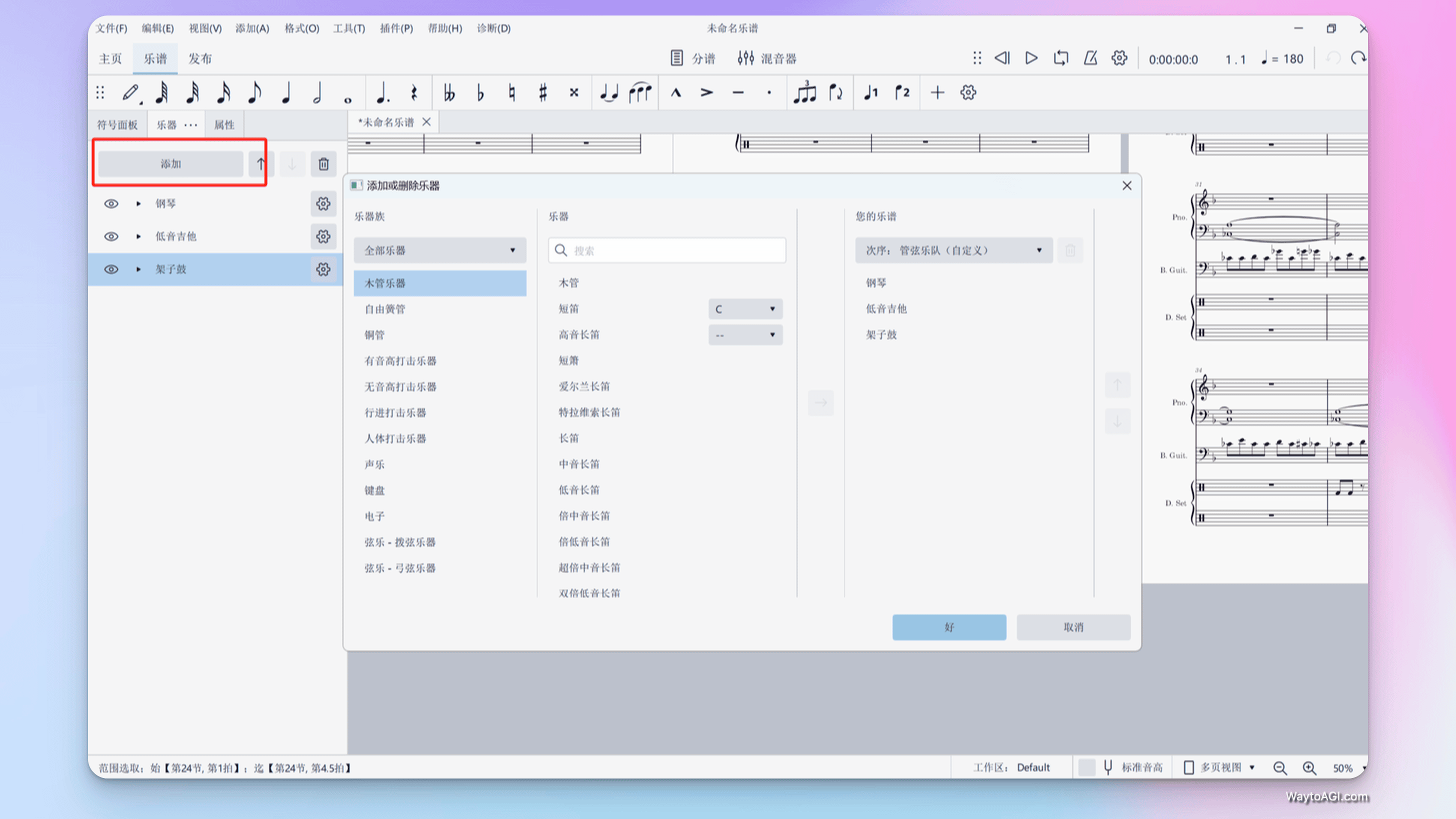
Task: Apply the double sharp accidental
Action: pyautogui.click(x=573, y=92)
